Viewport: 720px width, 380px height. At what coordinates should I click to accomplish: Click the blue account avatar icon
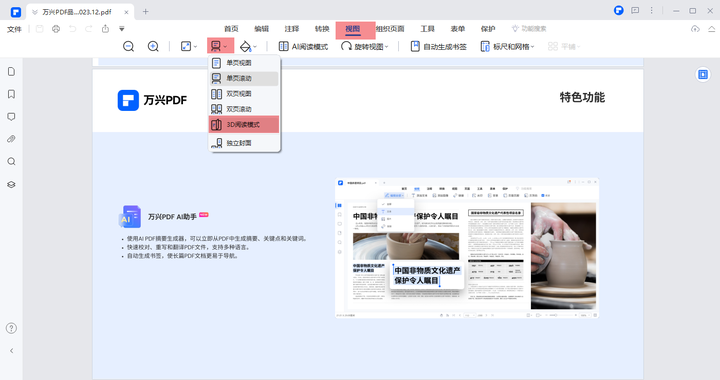(x=619, y=10)
